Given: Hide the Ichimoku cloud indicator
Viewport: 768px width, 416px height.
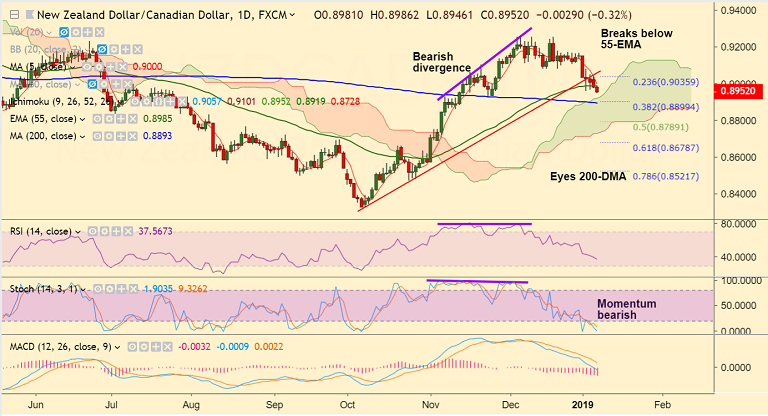Looking at the screenshot, I should coord(135,101).
